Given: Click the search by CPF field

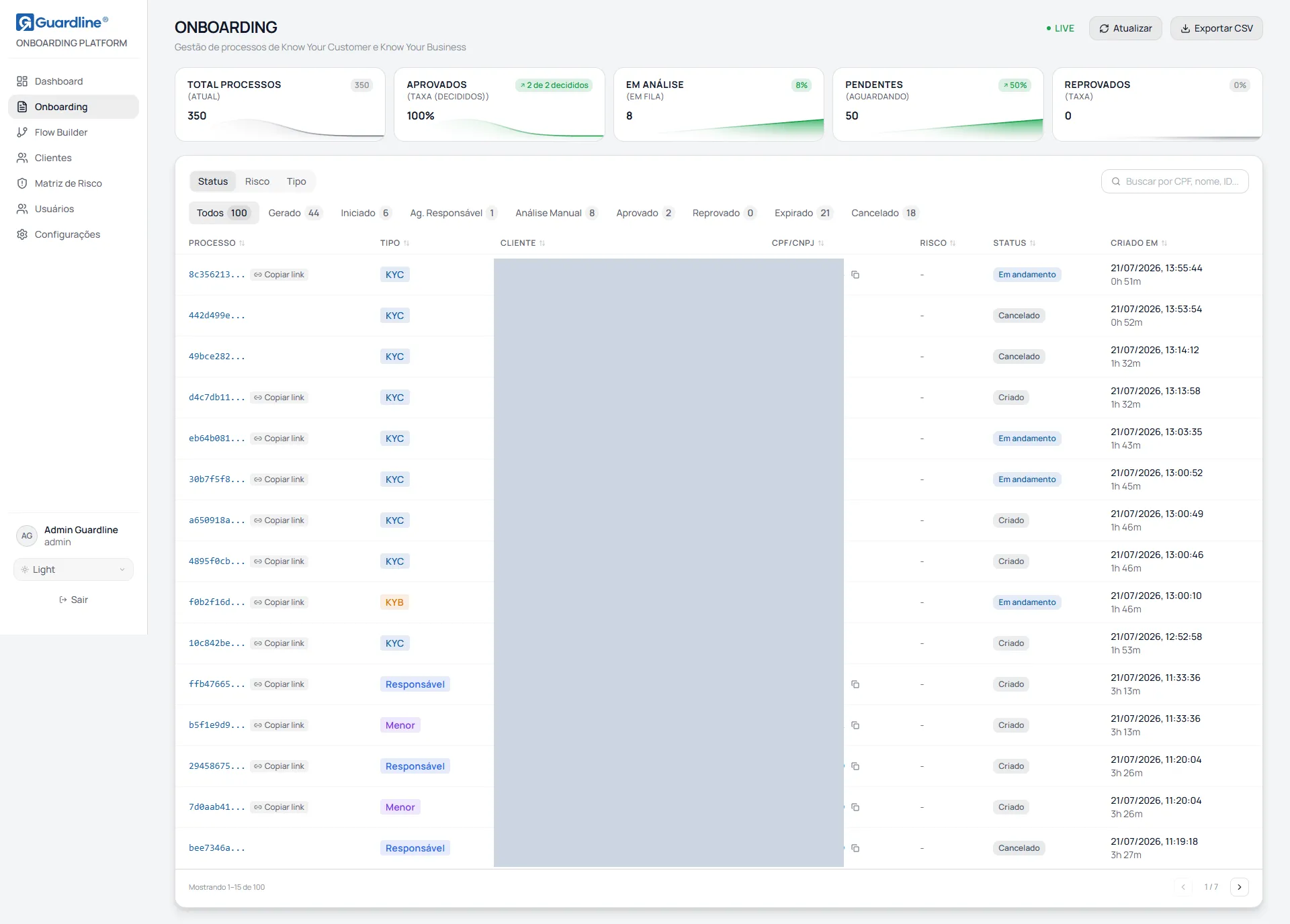Looking at the screenshot, I should click(x=1175, y=181).
